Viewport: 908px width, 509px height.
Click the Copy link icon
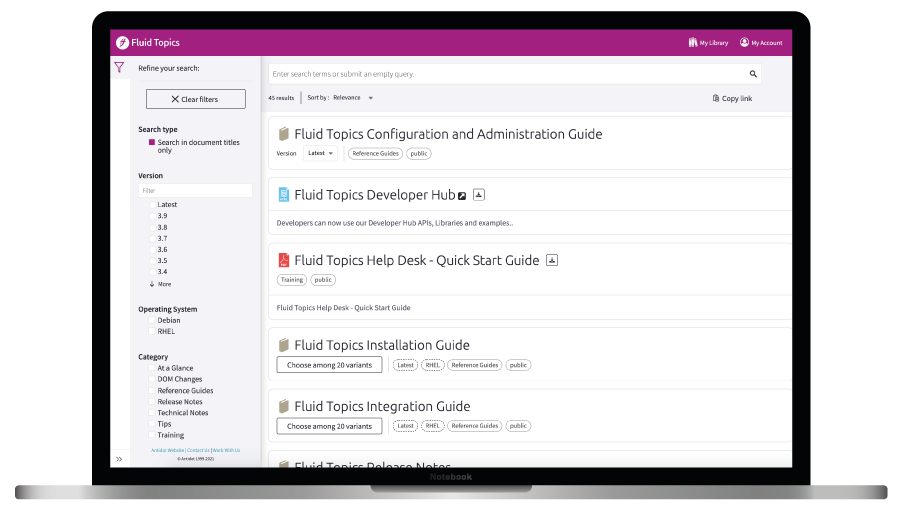coord(716,98)
